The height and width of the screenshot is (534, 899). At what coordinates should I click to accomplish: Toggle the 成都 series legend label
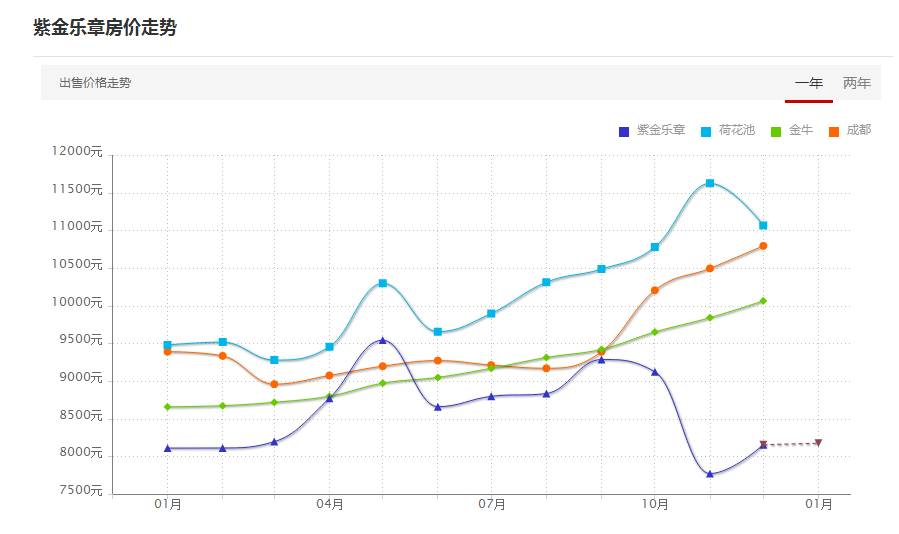[x=858, y=130]
